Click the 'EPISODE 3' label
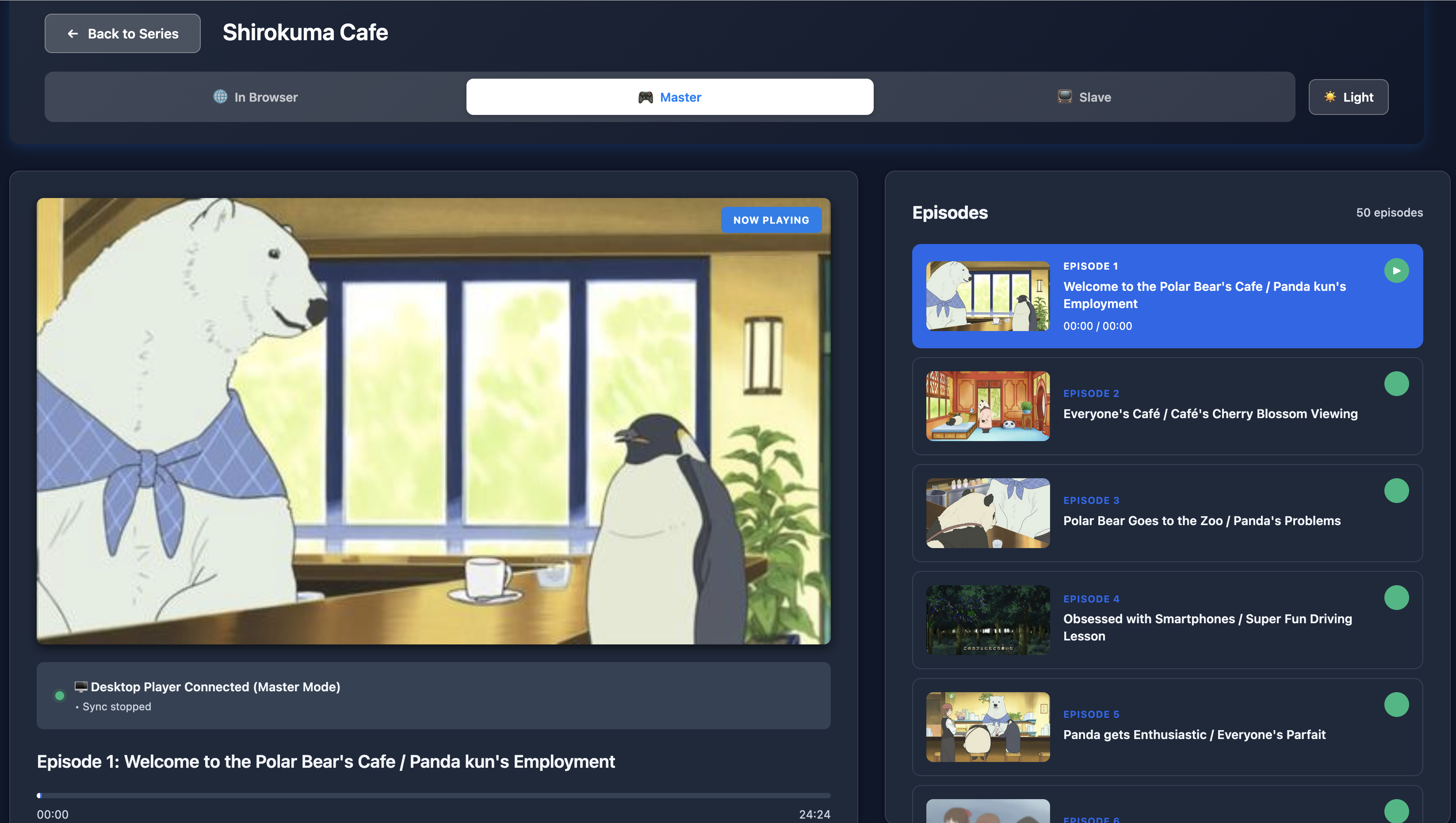Image resolution: width=1456 pixels, height=823 pixels. click(x=1091, y=500)
